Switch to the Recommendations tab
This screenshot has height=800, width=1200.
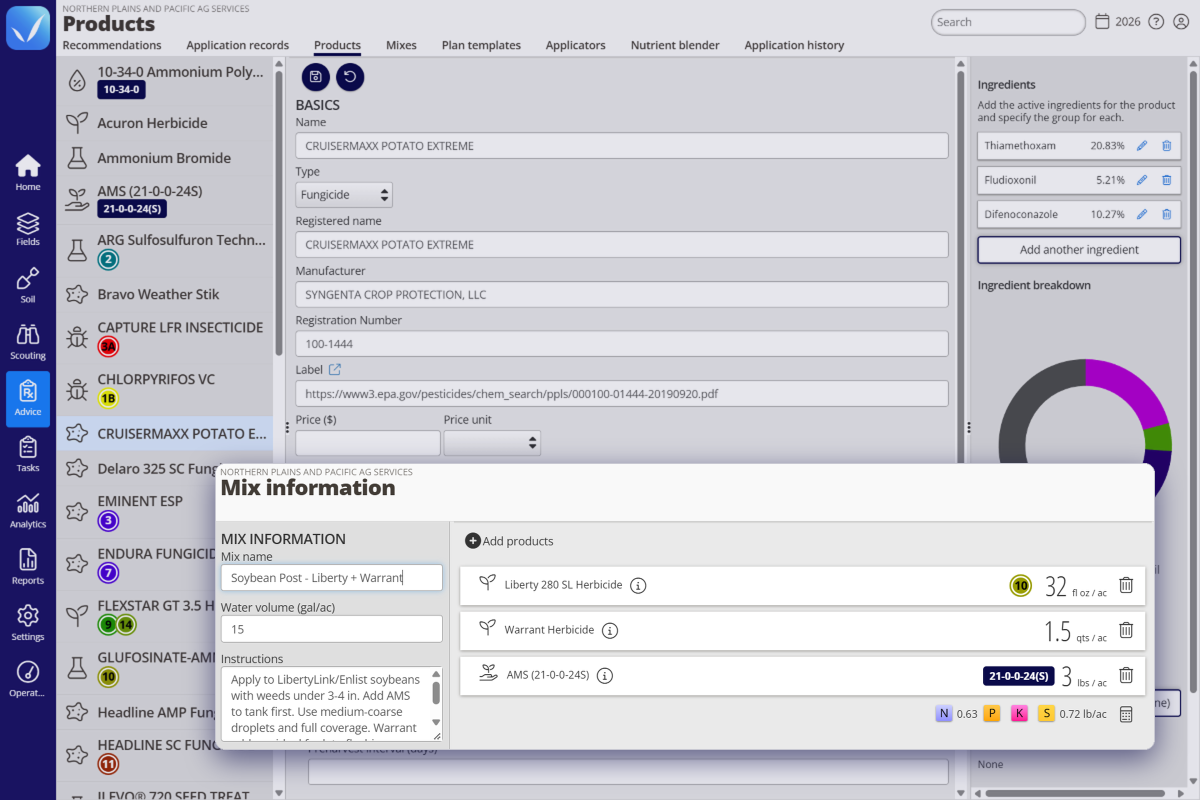(112, 45)
